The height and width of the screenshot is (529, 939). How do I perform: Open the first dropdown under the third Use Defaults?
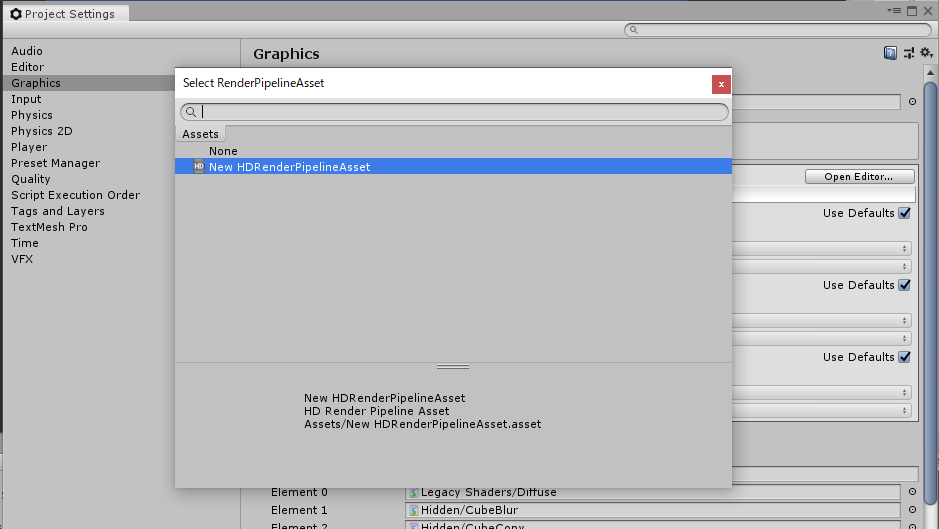coord(822,392)
